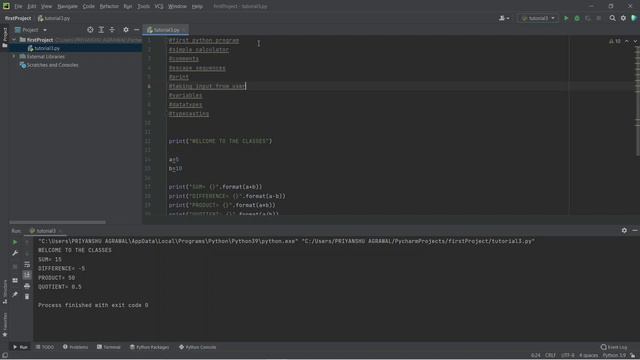Open Project panel options gear

pyautogui.click(x=126, y=30)
